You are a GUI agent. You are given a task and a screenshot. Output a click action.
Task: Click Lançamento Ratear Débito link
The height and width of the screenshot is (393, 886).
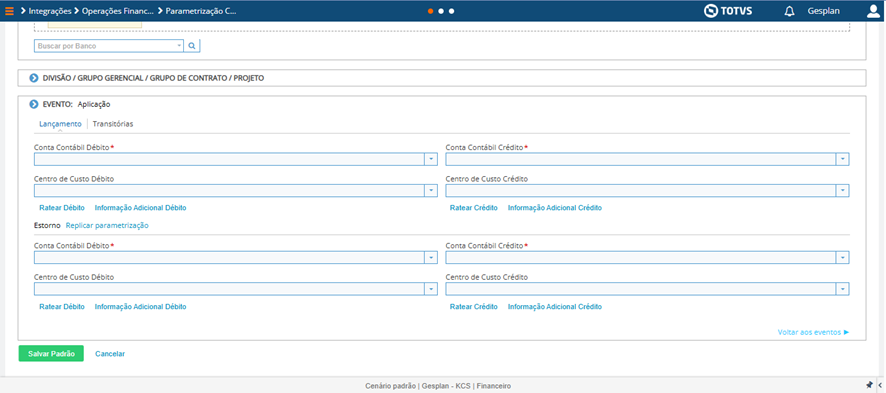(62, 208)
